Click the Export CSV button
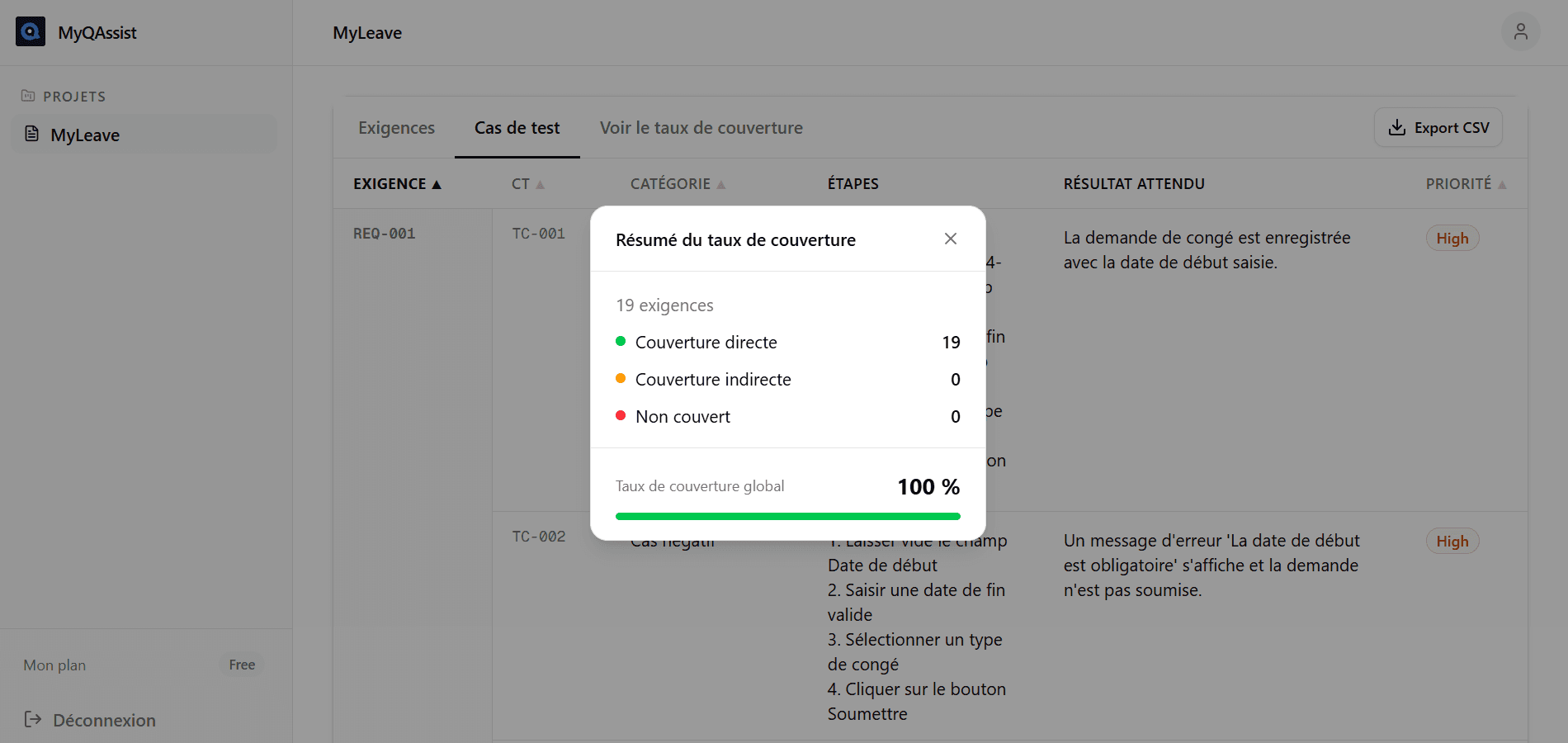The width and height of the screenshot is (1568, 743). tap(1438, 127)
